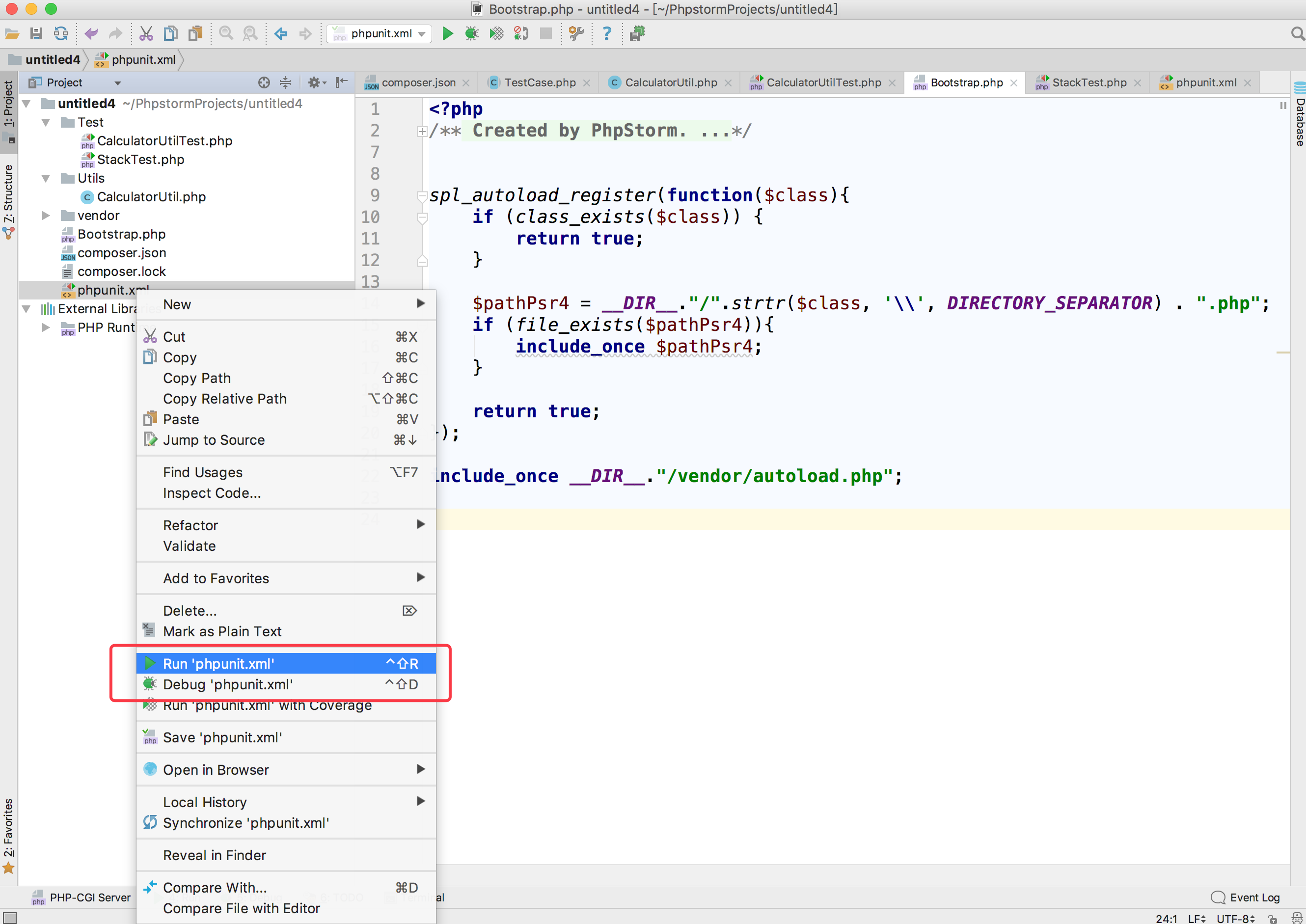
Task: Expand the vendor folder
Action: pyautogui.click(x=46, y=216)
